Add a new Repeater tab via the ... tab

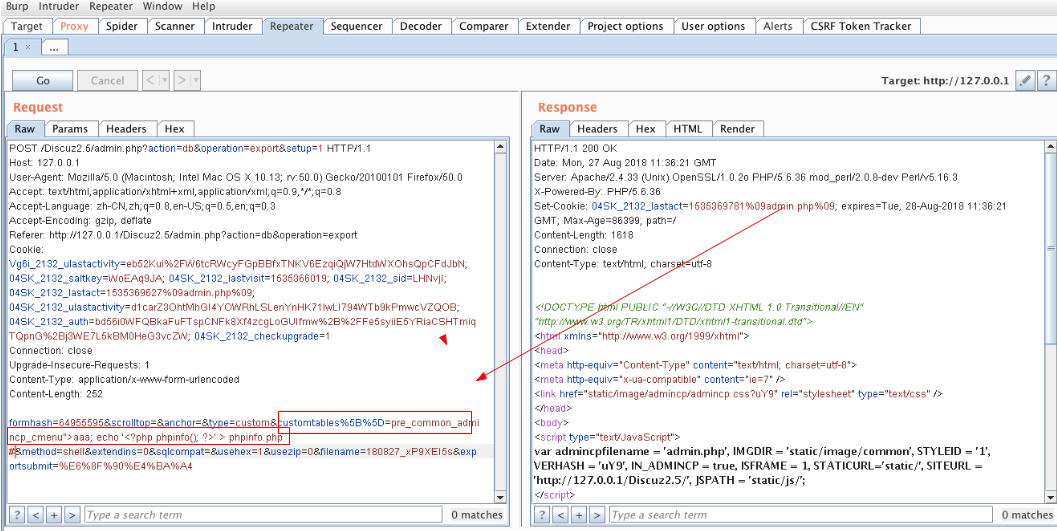tap(54, 47)
